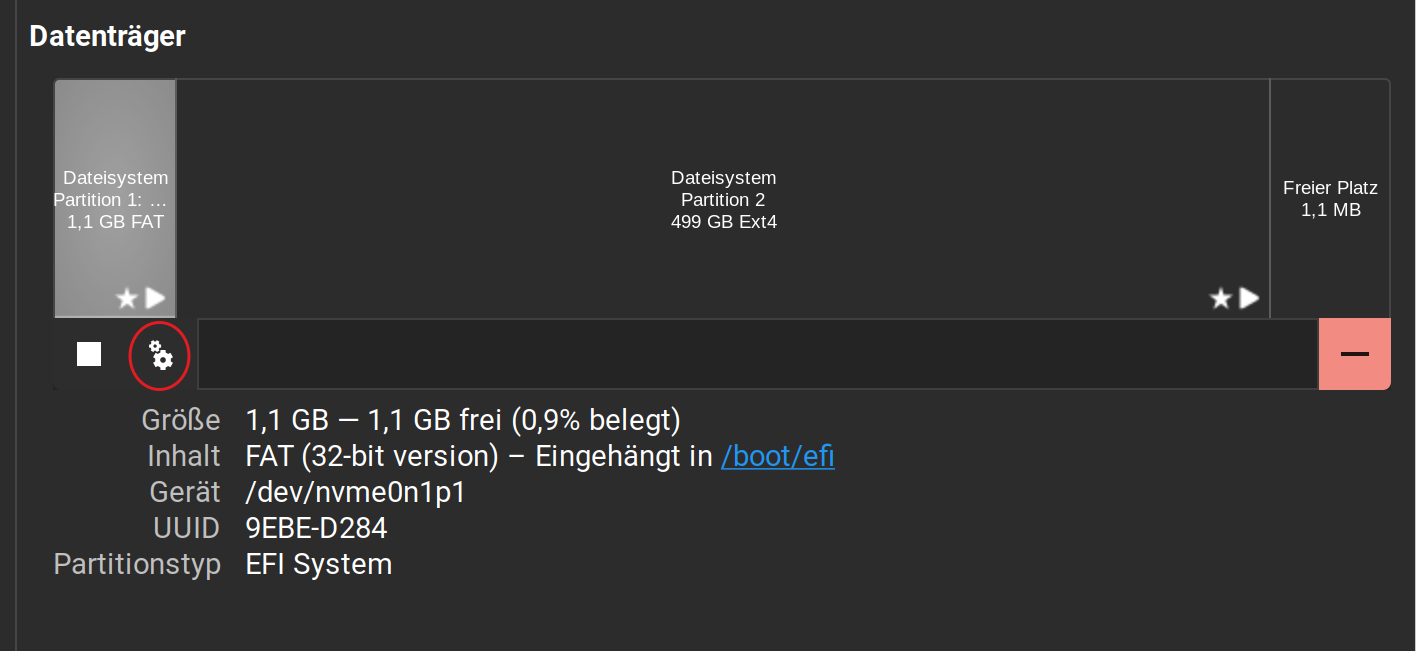
Task: Click the UUID value 9EBE-D284
Action: pyautogui.click(x=316, y=528)
